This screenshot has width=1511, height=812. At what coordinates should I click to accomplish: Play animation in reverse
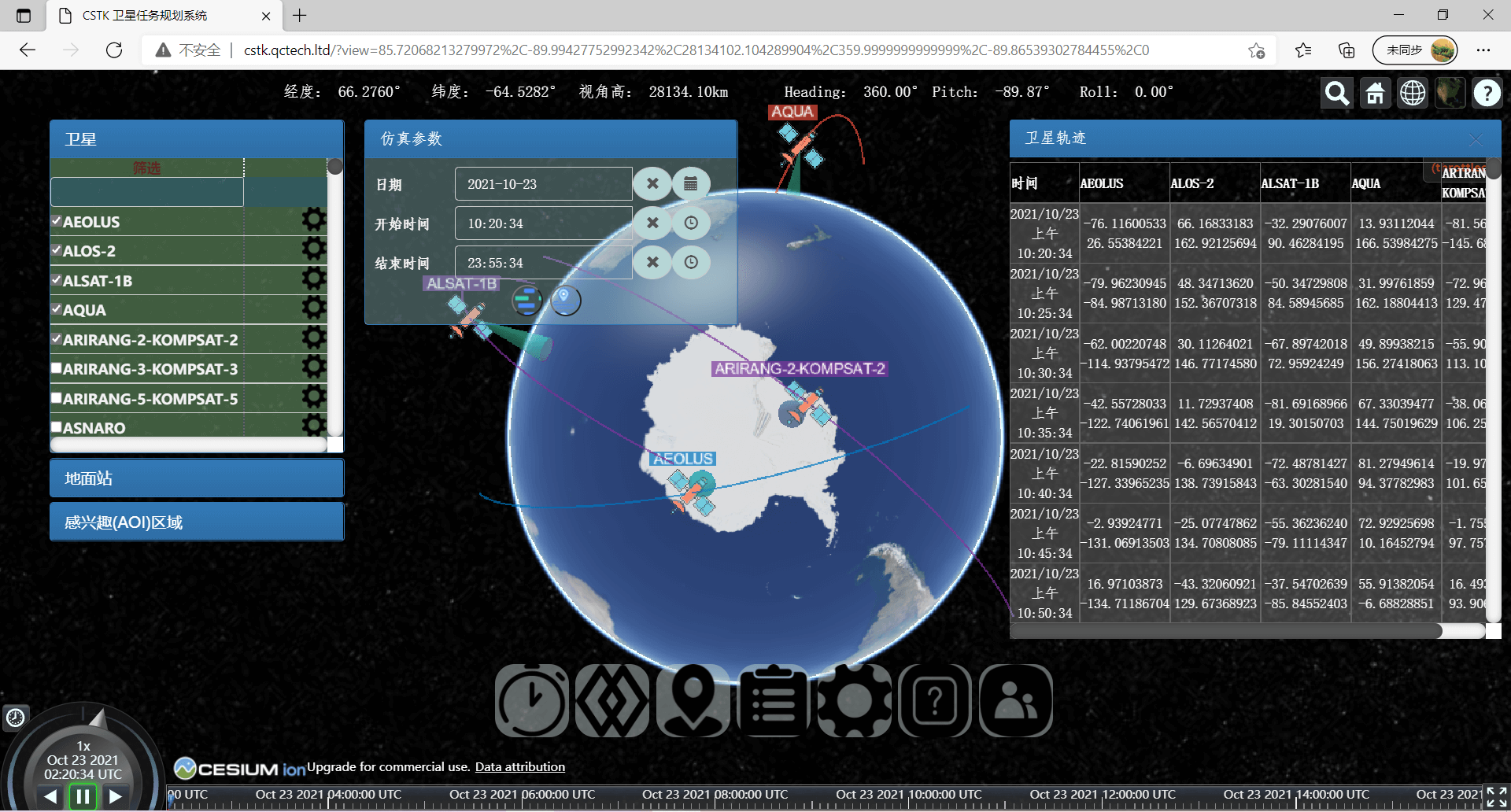[50, 796]
